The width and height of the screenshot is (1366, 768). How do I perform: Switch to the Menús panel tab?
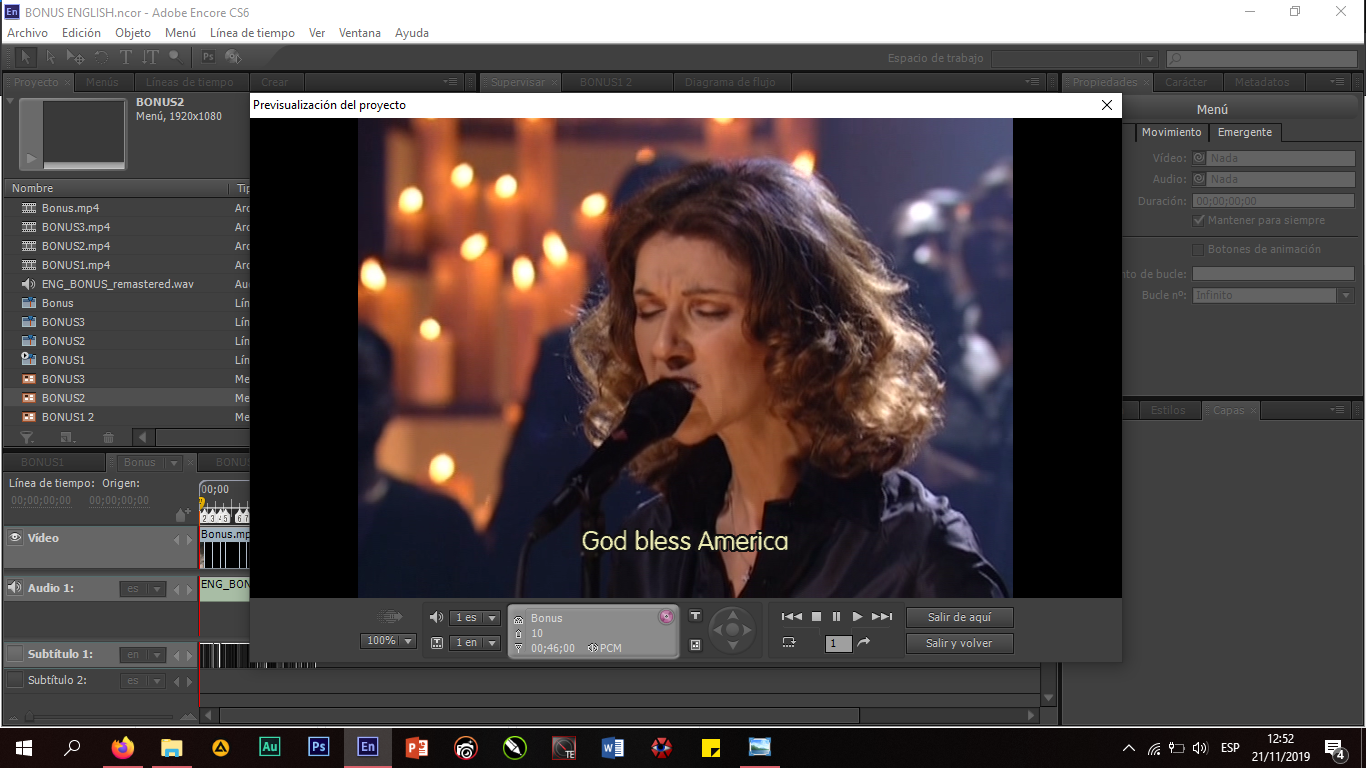click(x=102, y=82)
